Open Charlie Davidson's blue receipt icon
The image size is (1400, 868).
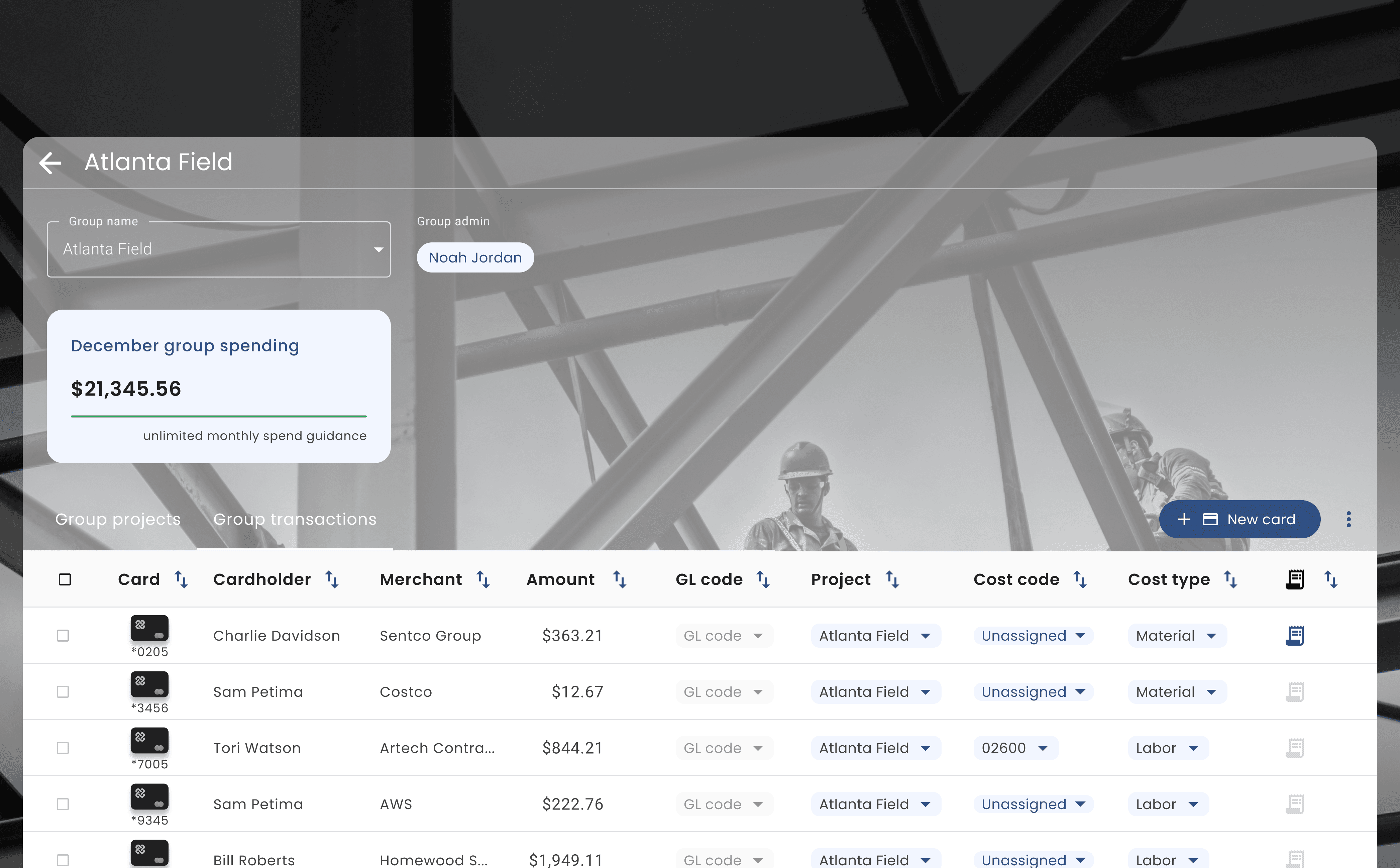[x=1294, y=636]
